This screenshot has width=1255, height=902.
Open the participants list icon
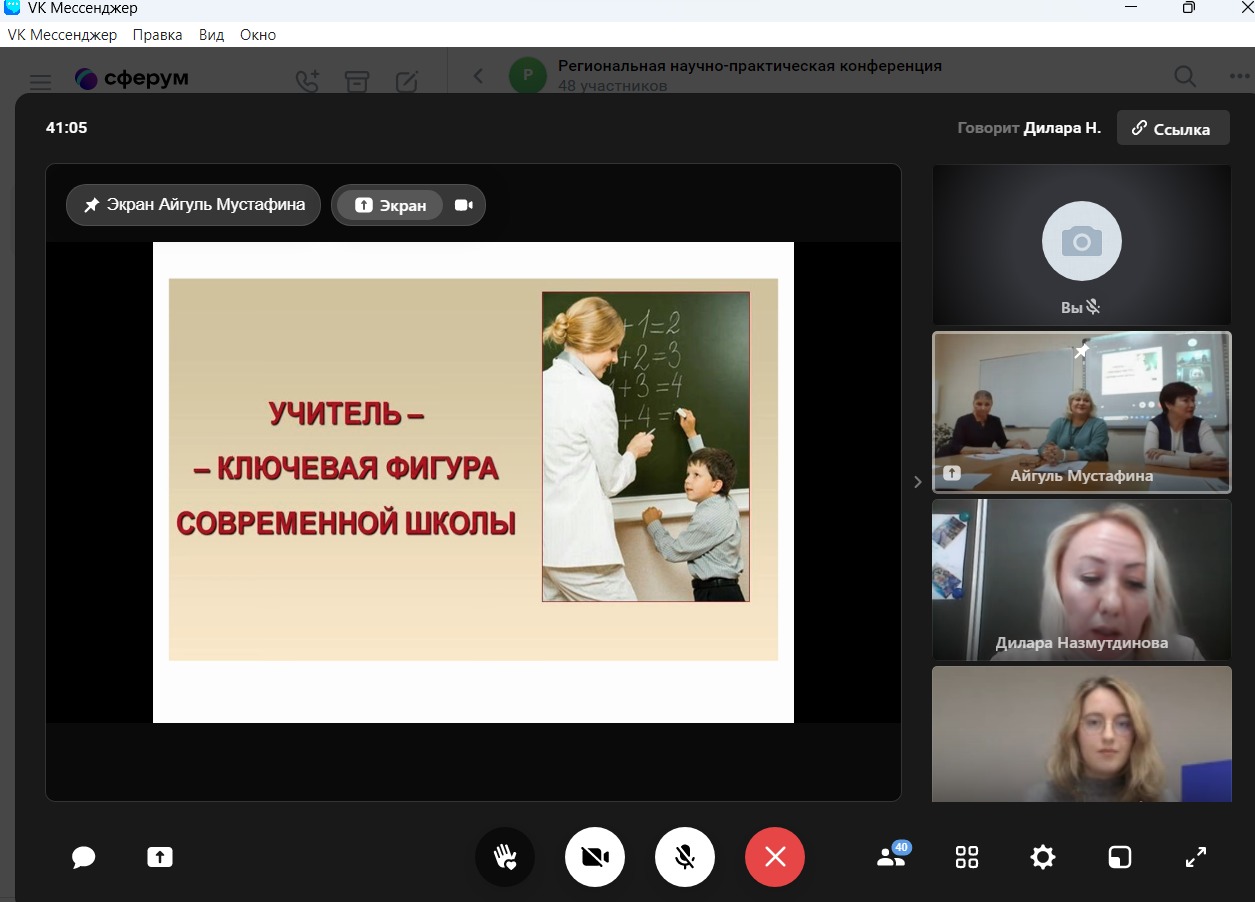pyautogui.click(x=890, y=857)
